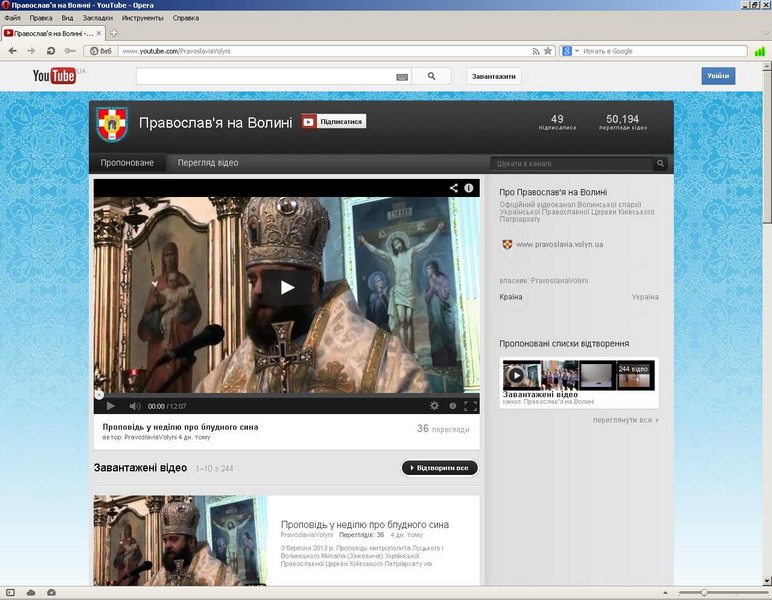Open the Закладки menu
This screenshot has width=772, height=600.
pos(97,18)
